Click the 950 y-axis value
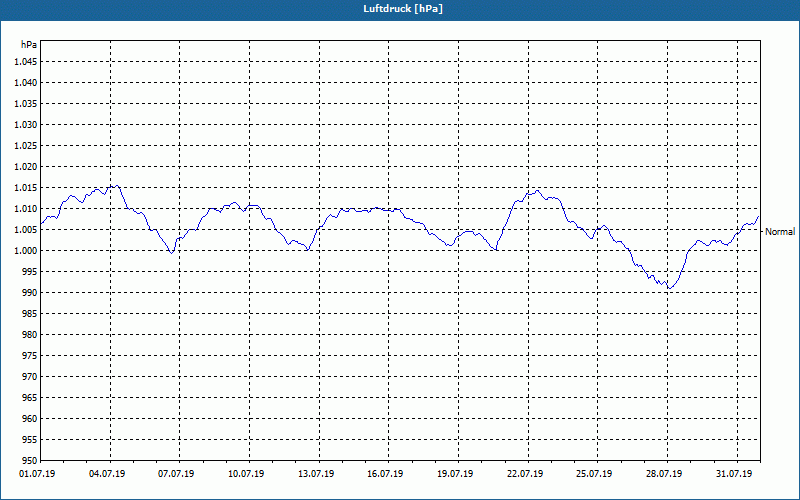The image size is (800, 500). (x=30, y=460)
